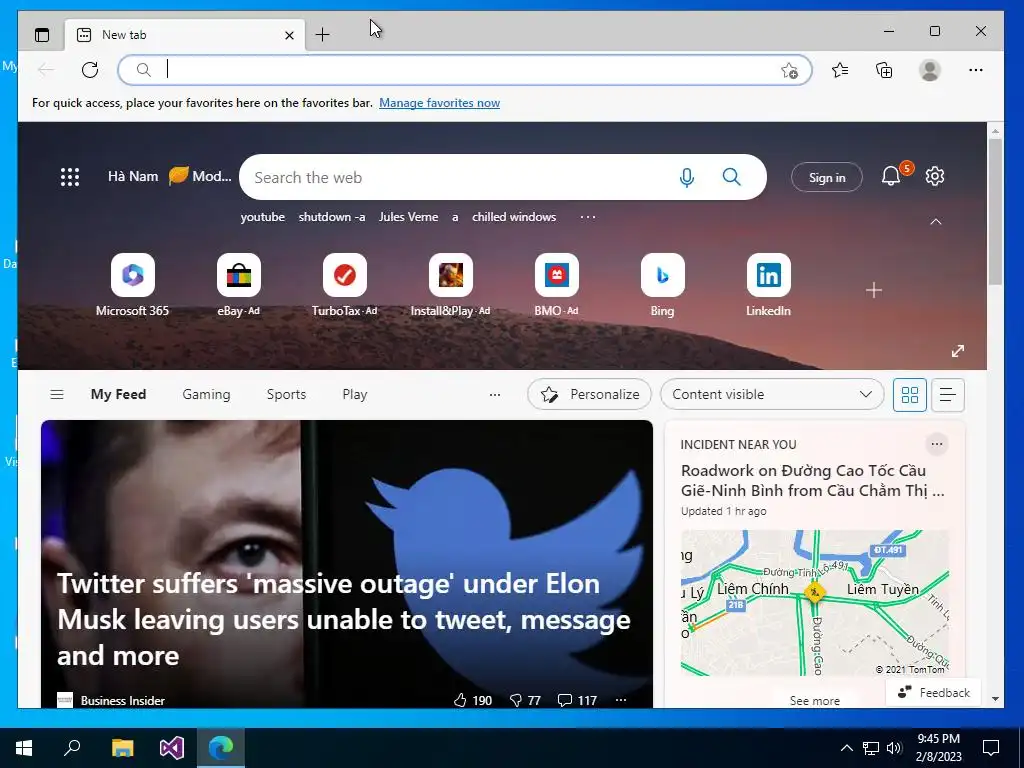Image resolution: width=1024 pixels, height=768 pixels.
Task: Click the Personalize button
Action: [x=589, y=394]
